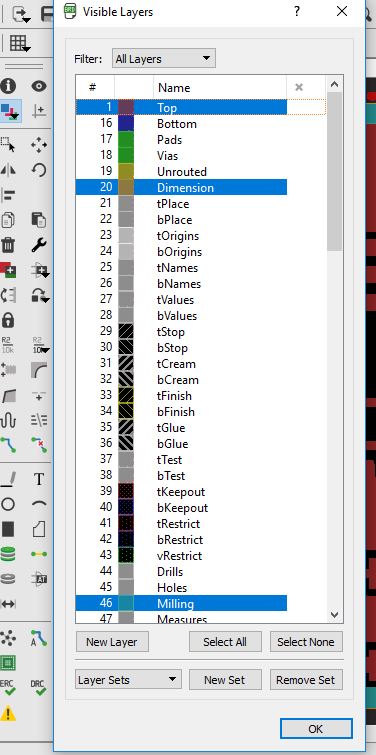
Task: Open the Errors warning triangle
Action: click(8, 713)
